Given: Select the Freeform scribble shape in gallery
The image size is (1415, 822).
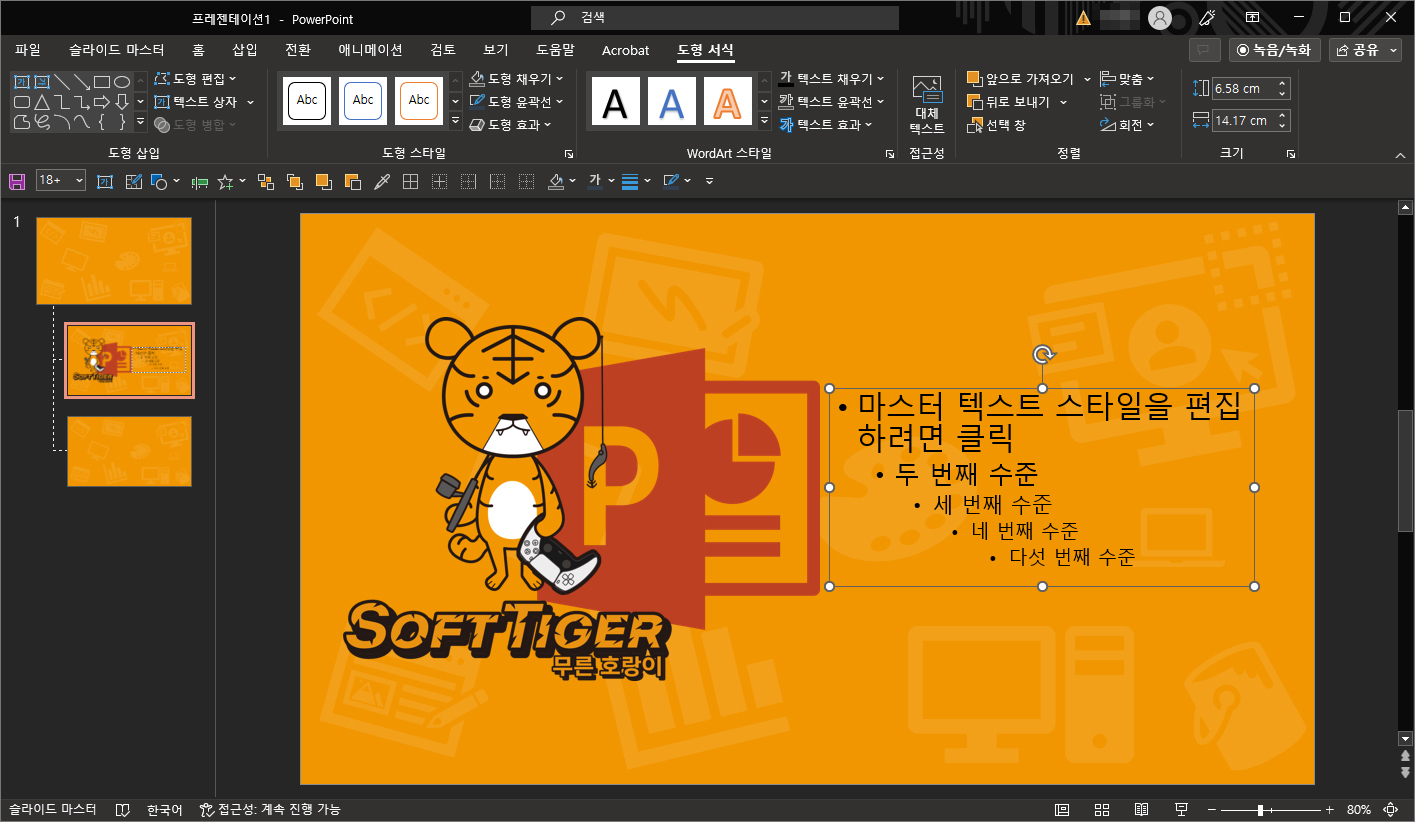Looking at the screenshot, I should click(41, 122).
